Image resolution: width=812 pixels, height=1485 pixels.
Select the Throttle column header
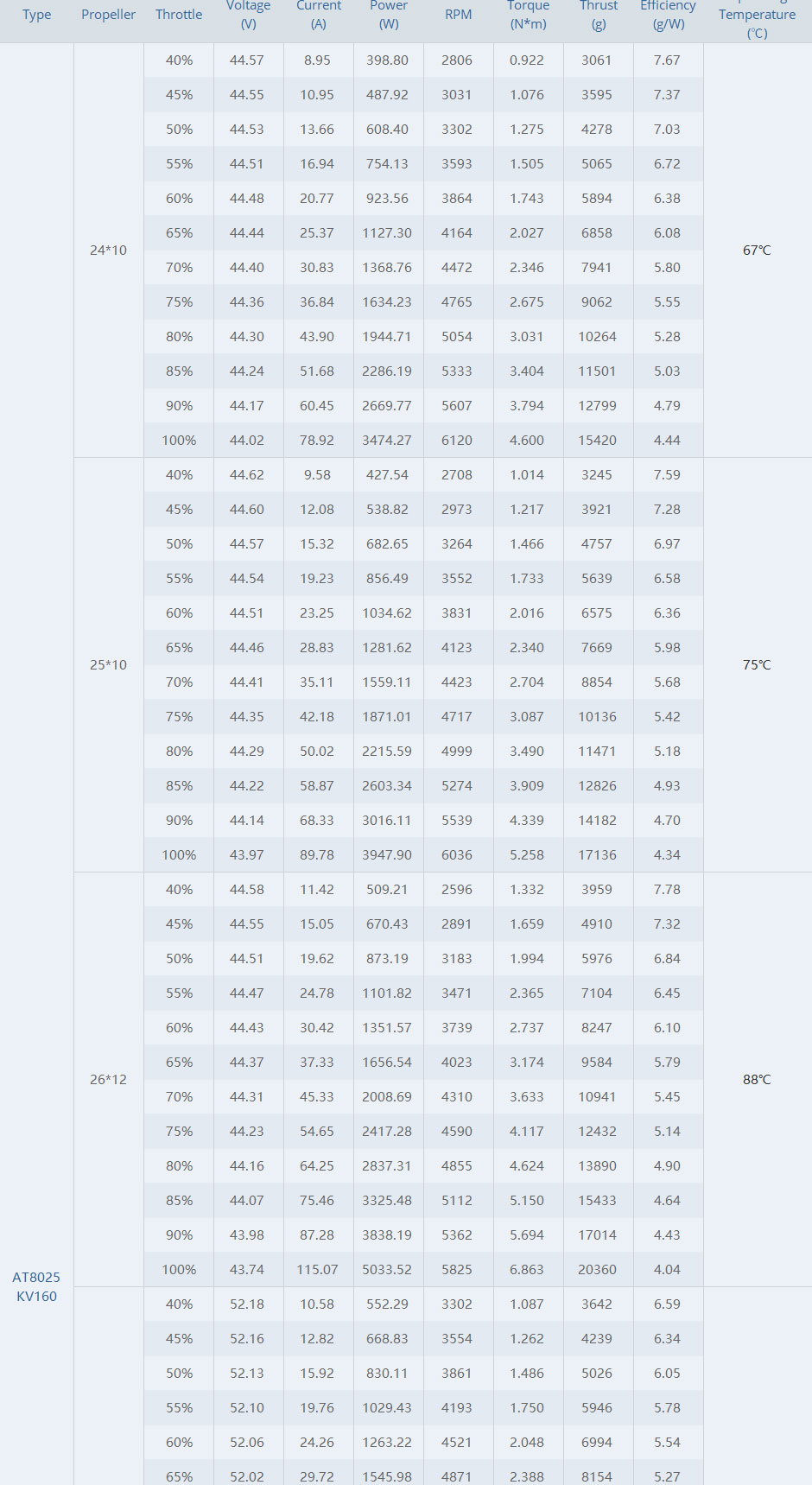(x=179, y=15)
